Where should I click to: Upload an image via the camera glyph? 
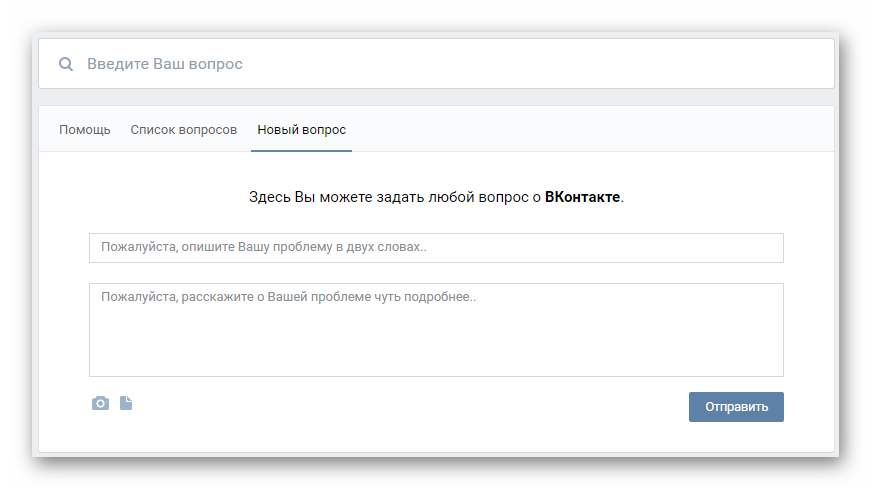point(100,404)
